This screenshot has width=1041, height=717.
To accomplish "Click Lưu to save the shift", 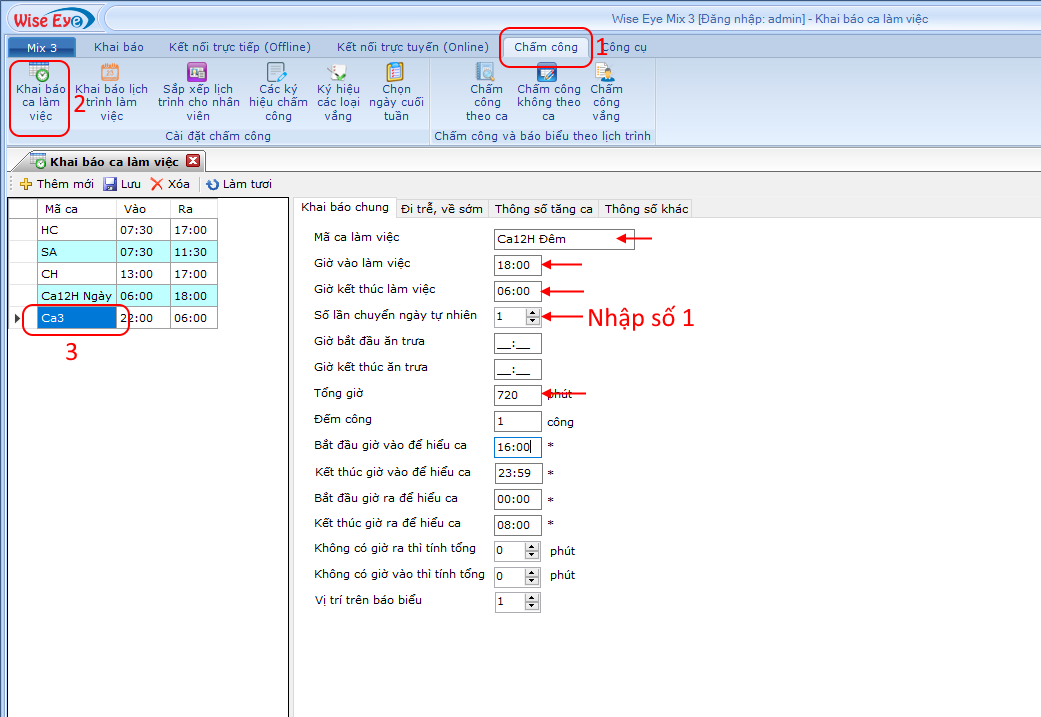I will point(121,184).
